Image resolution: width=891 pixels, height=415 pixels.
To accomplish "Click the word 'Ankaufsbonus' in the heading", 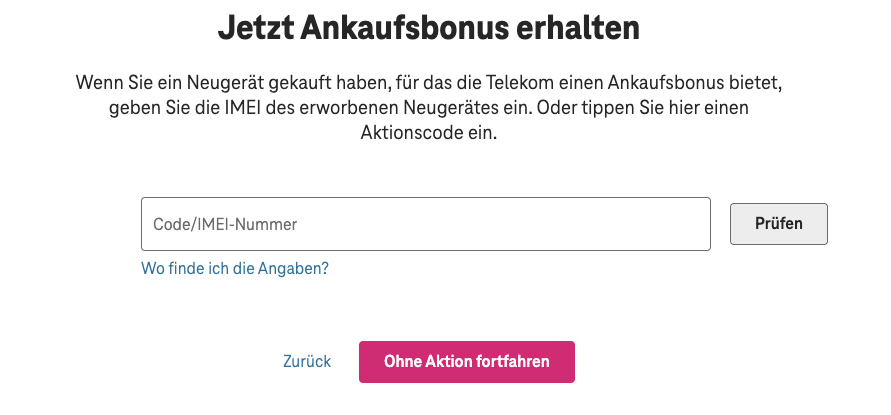I will [x=414, y=29].
